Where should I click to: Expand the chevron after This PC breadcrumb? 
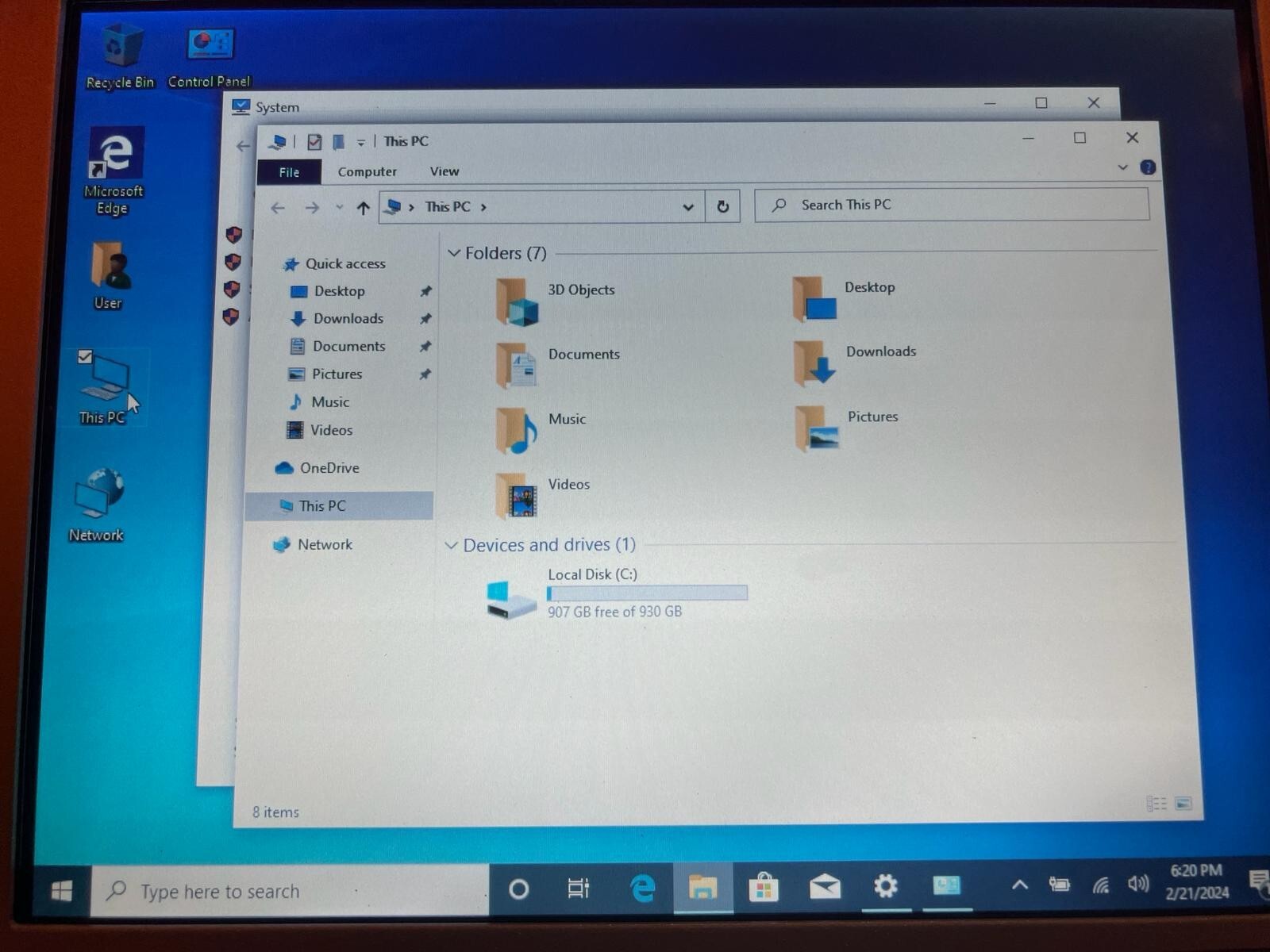coord(483,208)
